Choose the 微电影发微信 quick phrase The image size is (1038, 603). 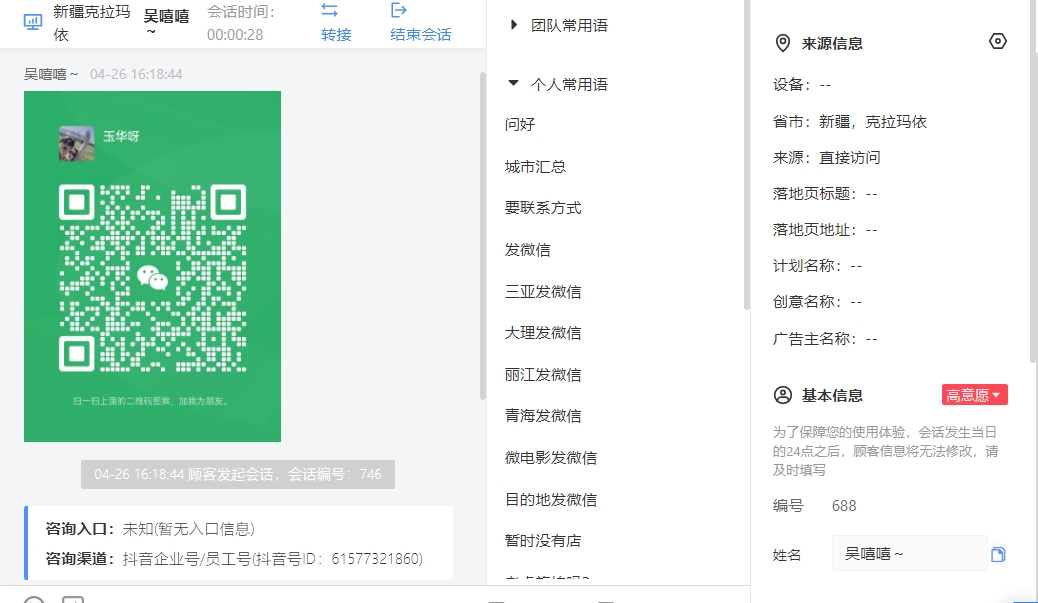pos(551,457)
